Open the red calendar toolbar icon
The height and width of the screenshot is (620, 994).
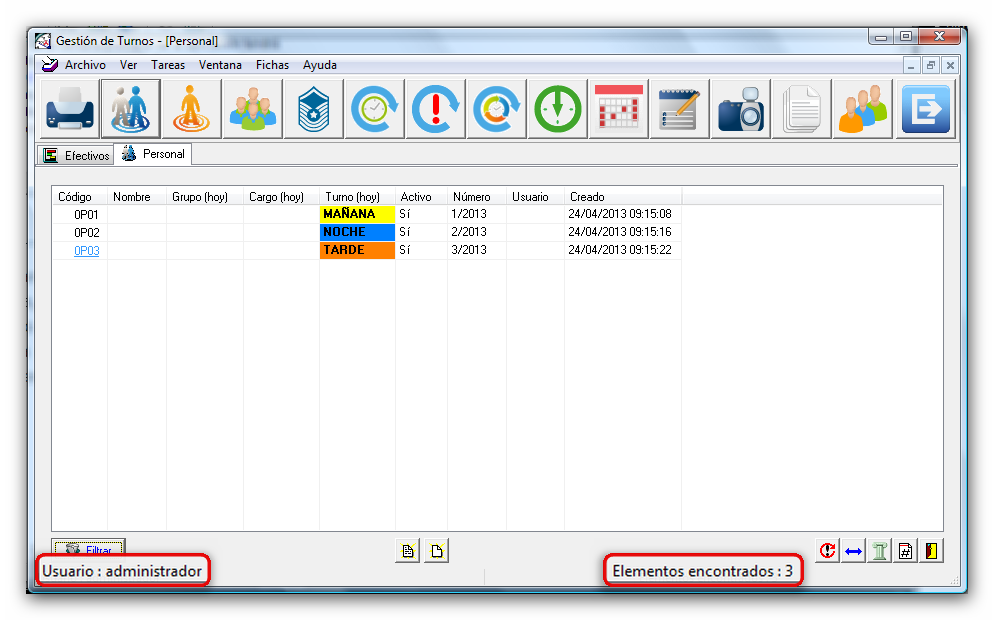[618, 109]
